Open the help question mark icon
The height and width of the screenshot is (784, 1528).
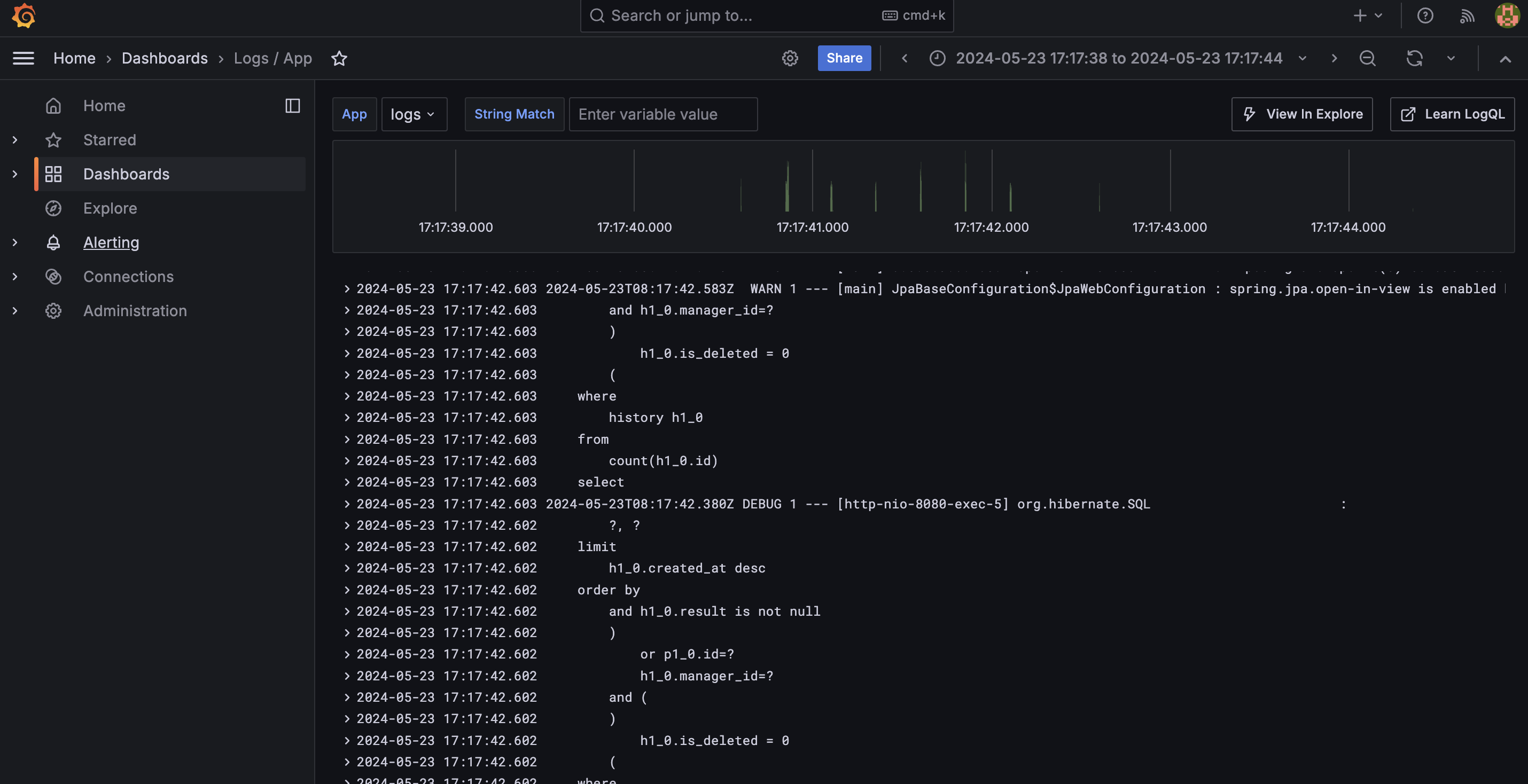(x=1425, y=16)
